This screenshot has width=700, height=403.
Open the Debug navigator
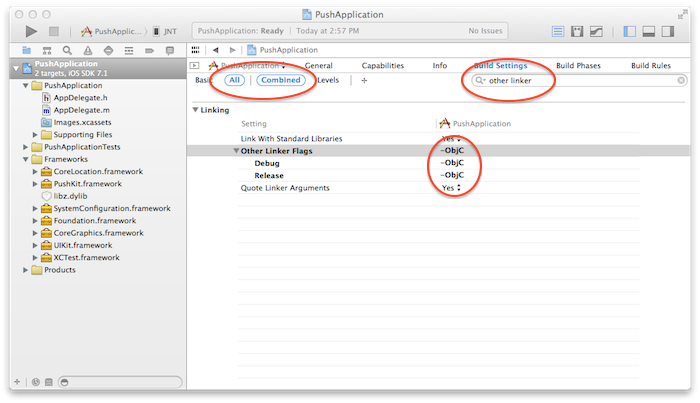tap(129, 50)
